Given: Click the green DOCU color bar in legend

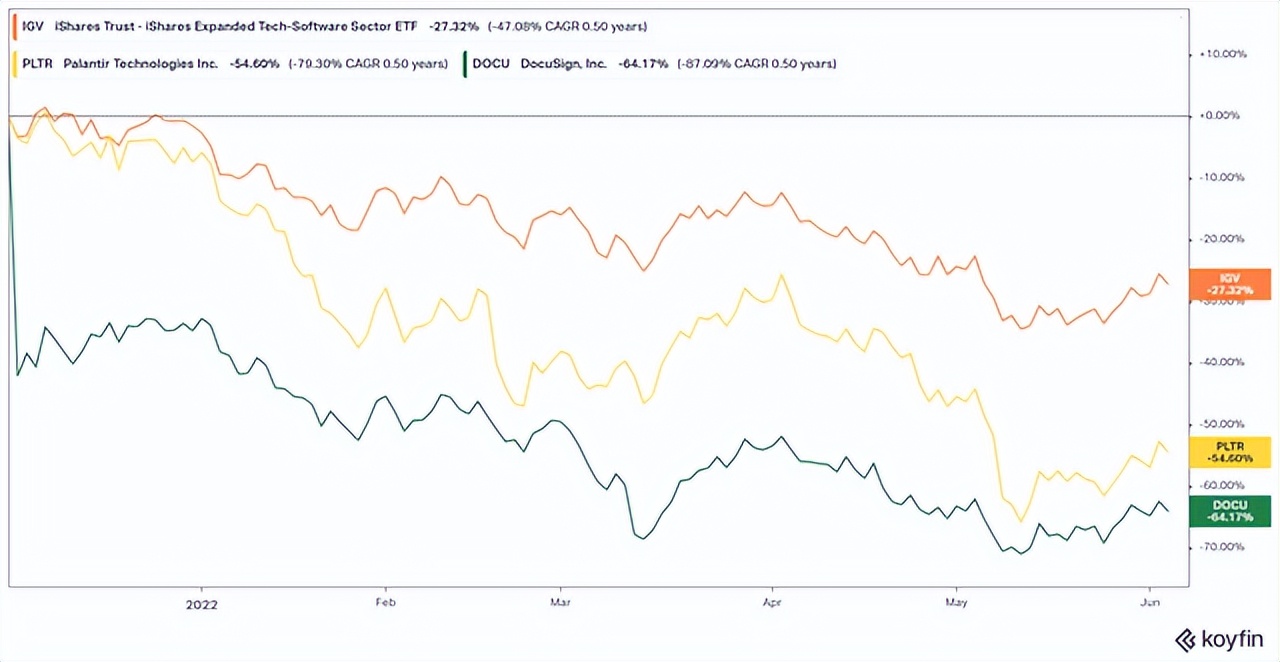Looking at the screenshot, I should tap(466, 64).
